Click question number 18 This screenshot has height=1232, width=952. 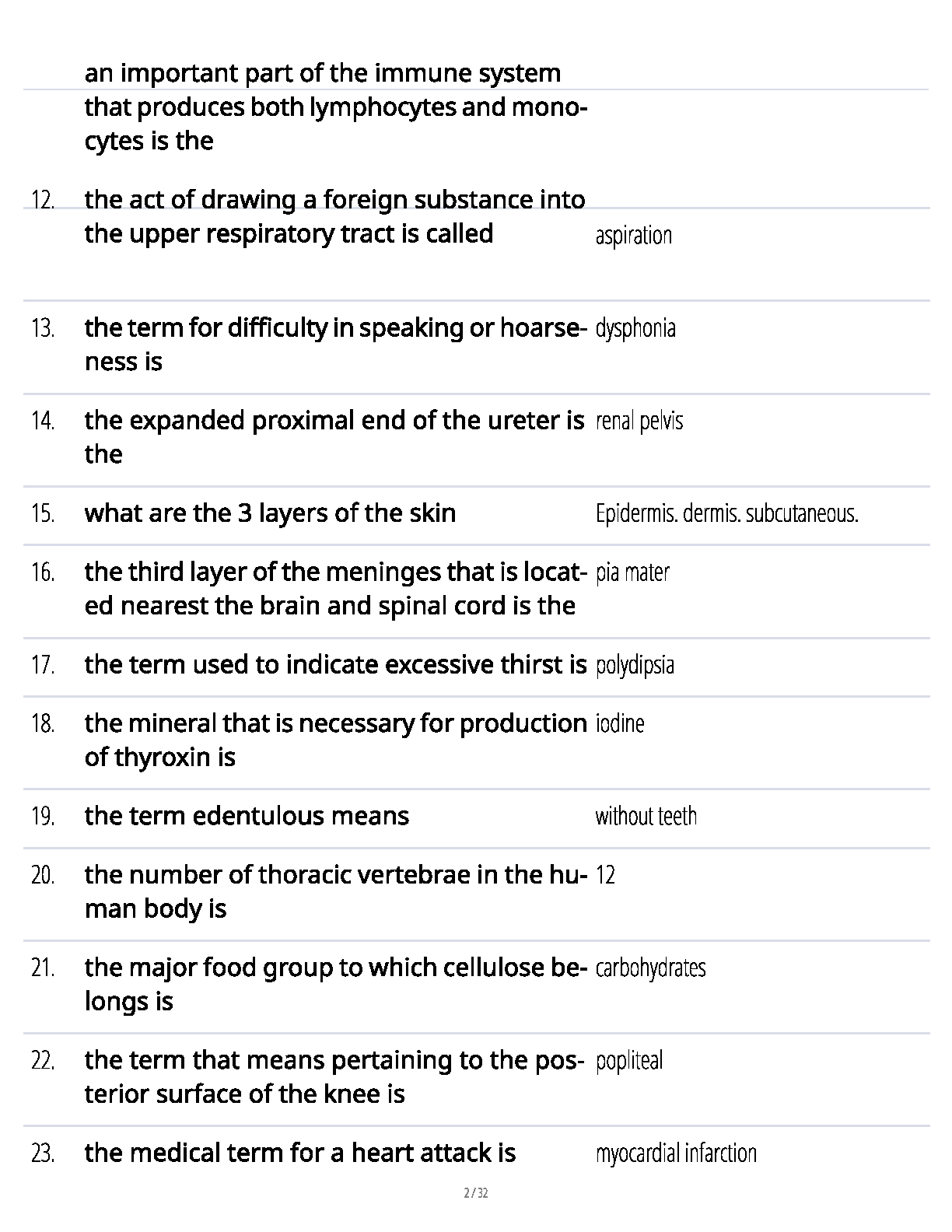tap(43, 723)
